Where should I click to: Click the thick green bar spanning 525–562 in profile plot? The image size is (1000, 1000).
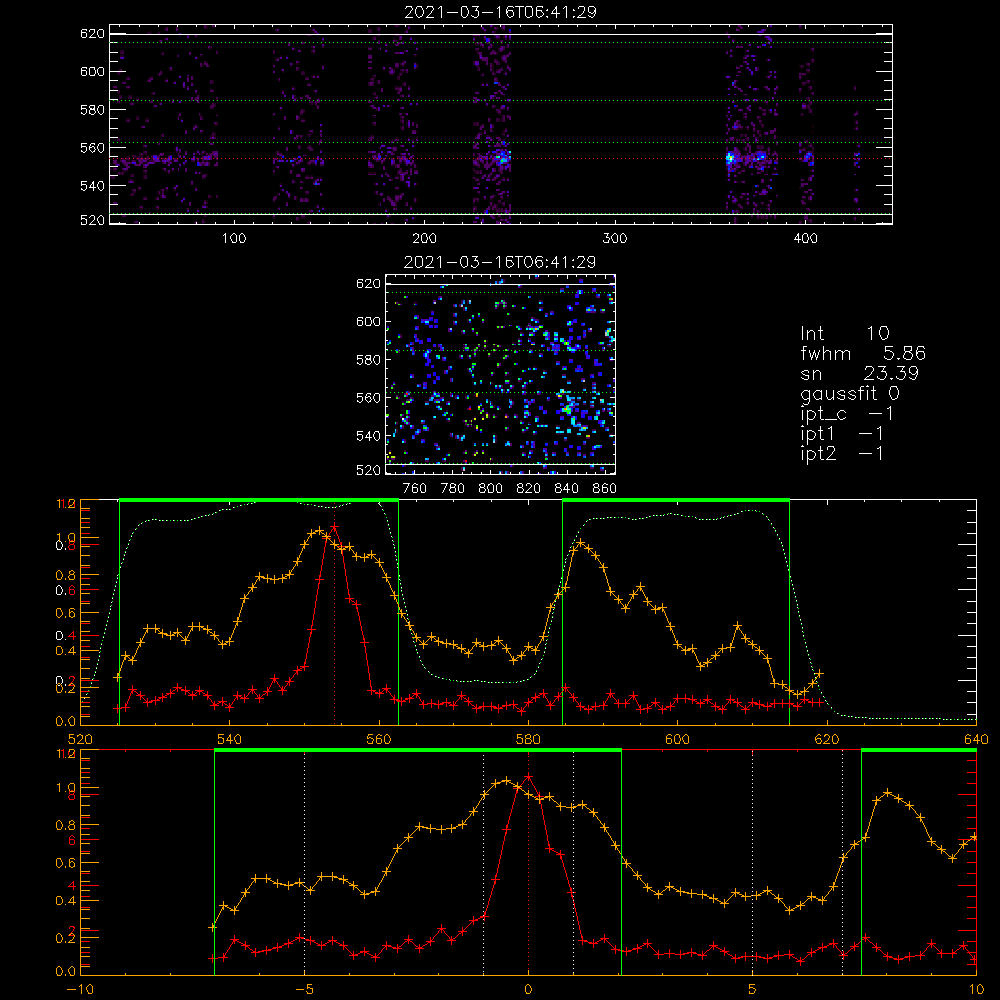pos(259,500)
